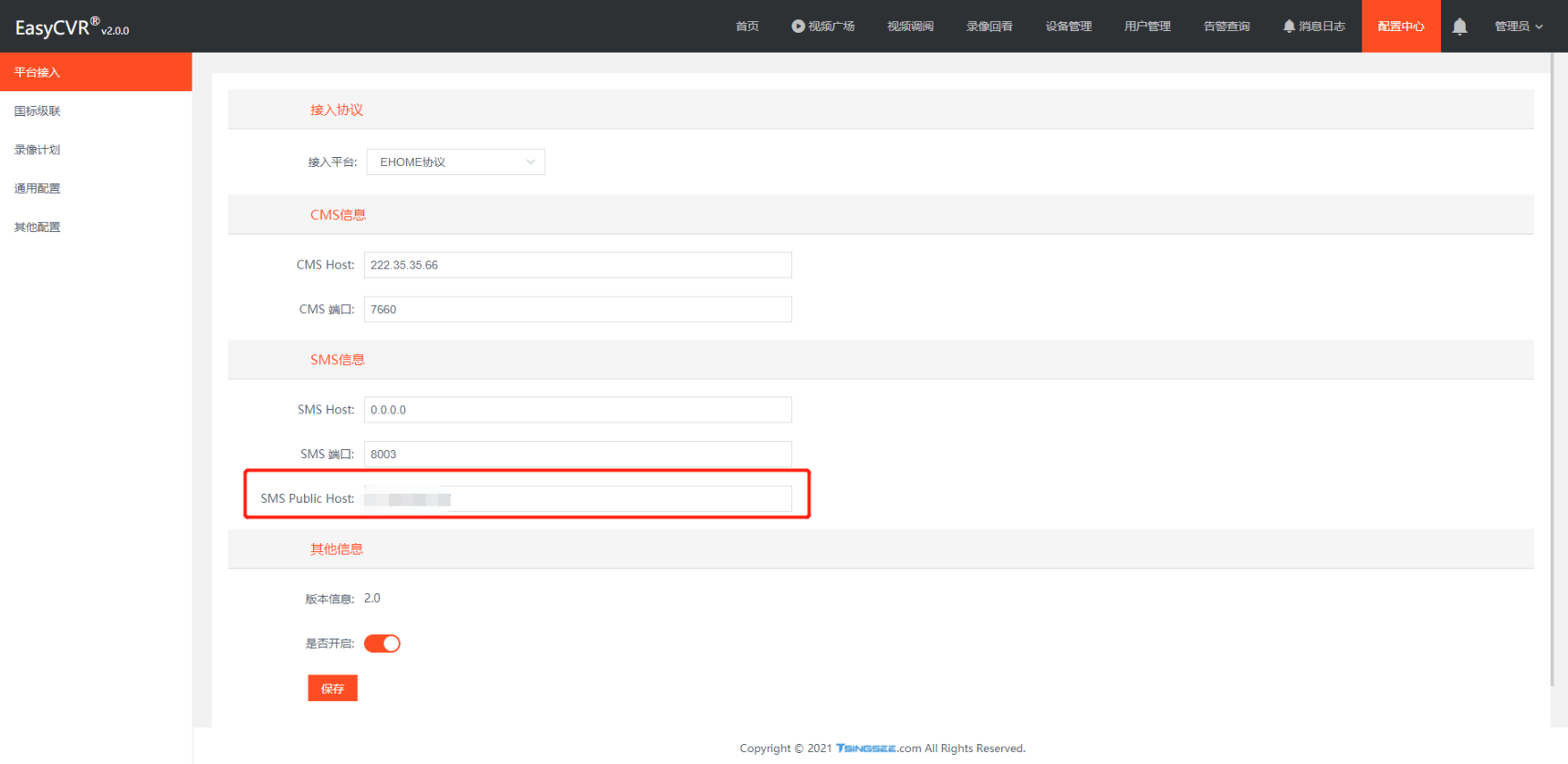Follow the TSINGSEE.com footer link

tap(878, 748)
